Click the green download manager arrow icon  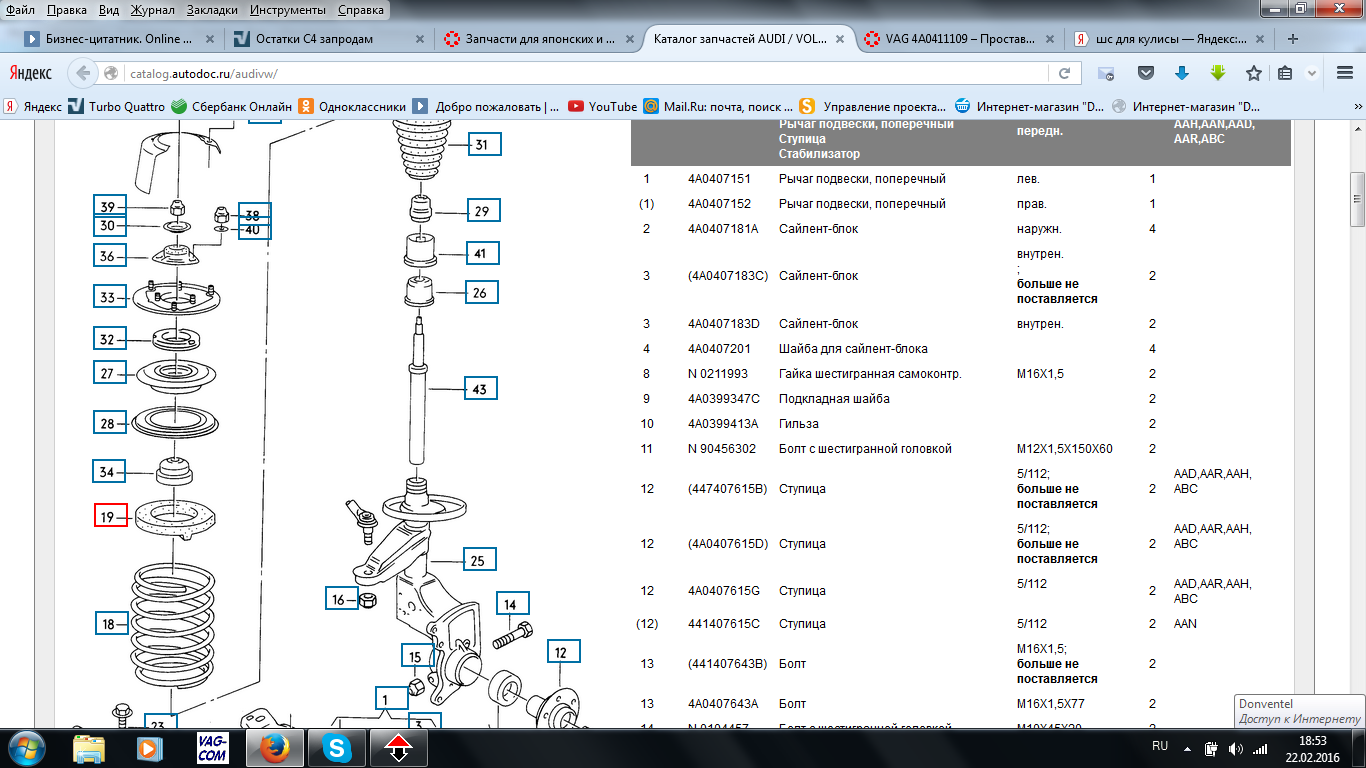(1217, 73)
